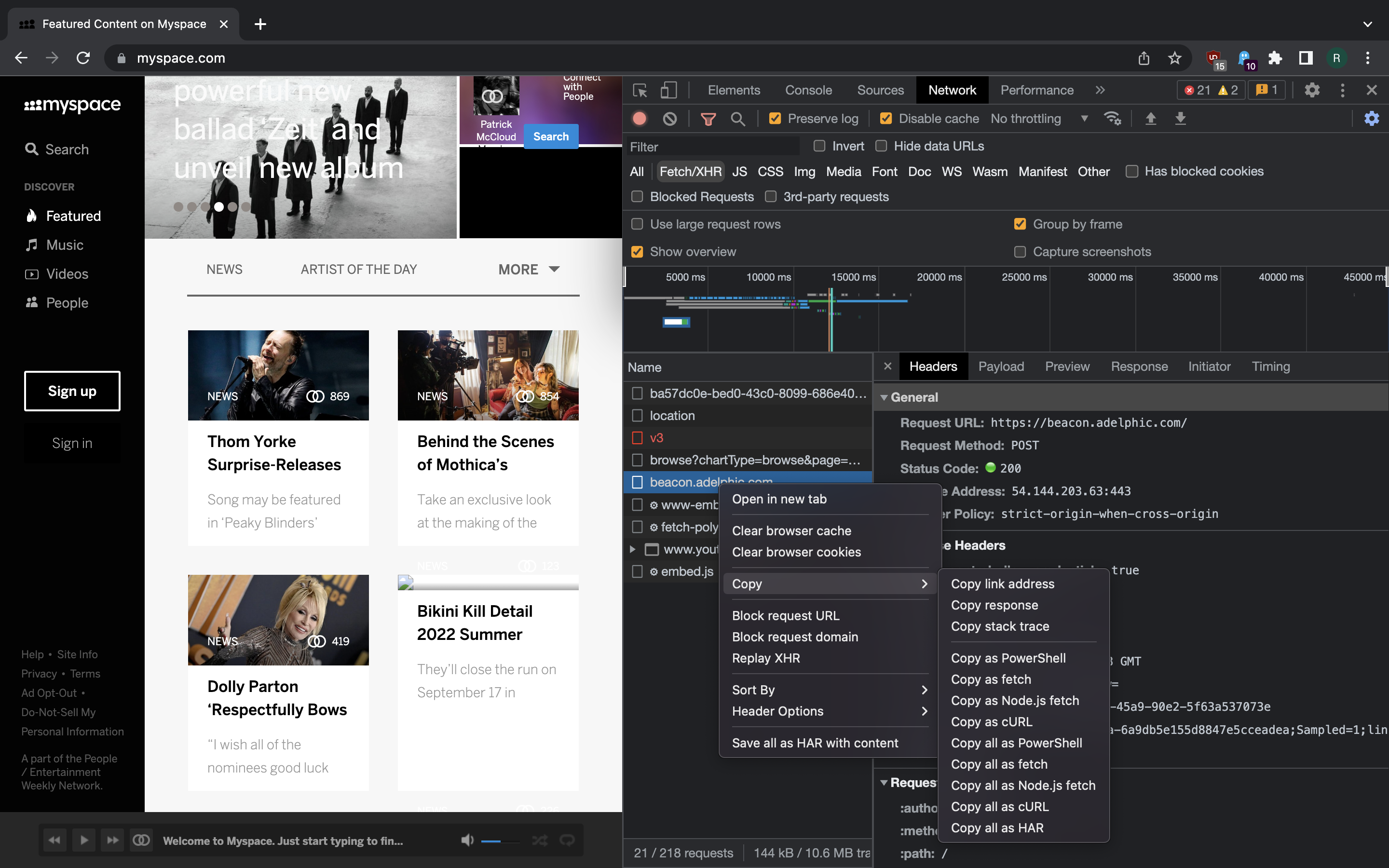
Task: Click the repeat icon in the player
Action: coord(567,841)
